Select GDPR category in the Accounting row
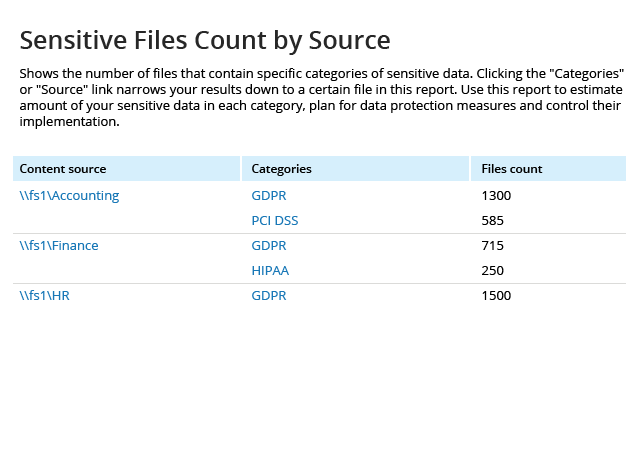Viewport: 640px width, 450px height. (269, 196)
